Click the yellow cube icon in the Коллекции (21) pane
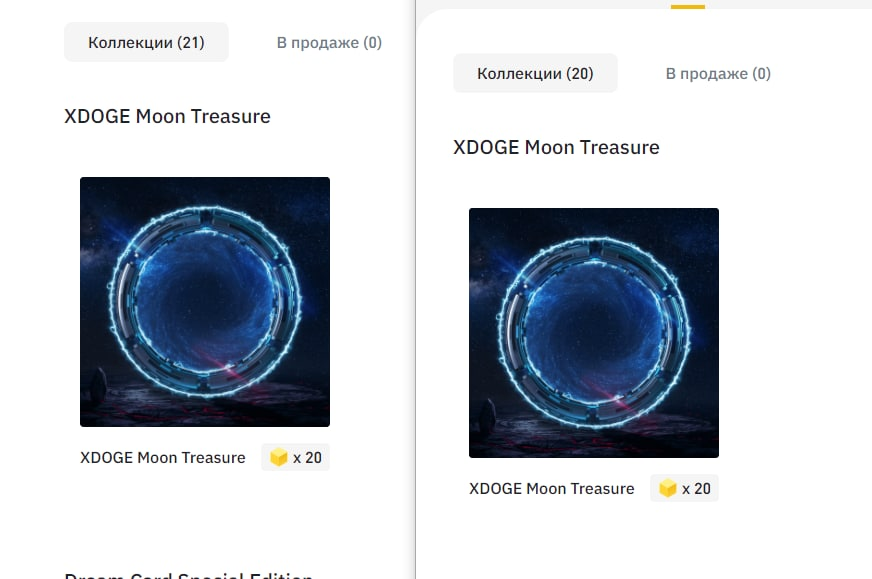The height and width of the screenshot is (579, 872). (279, 457)
